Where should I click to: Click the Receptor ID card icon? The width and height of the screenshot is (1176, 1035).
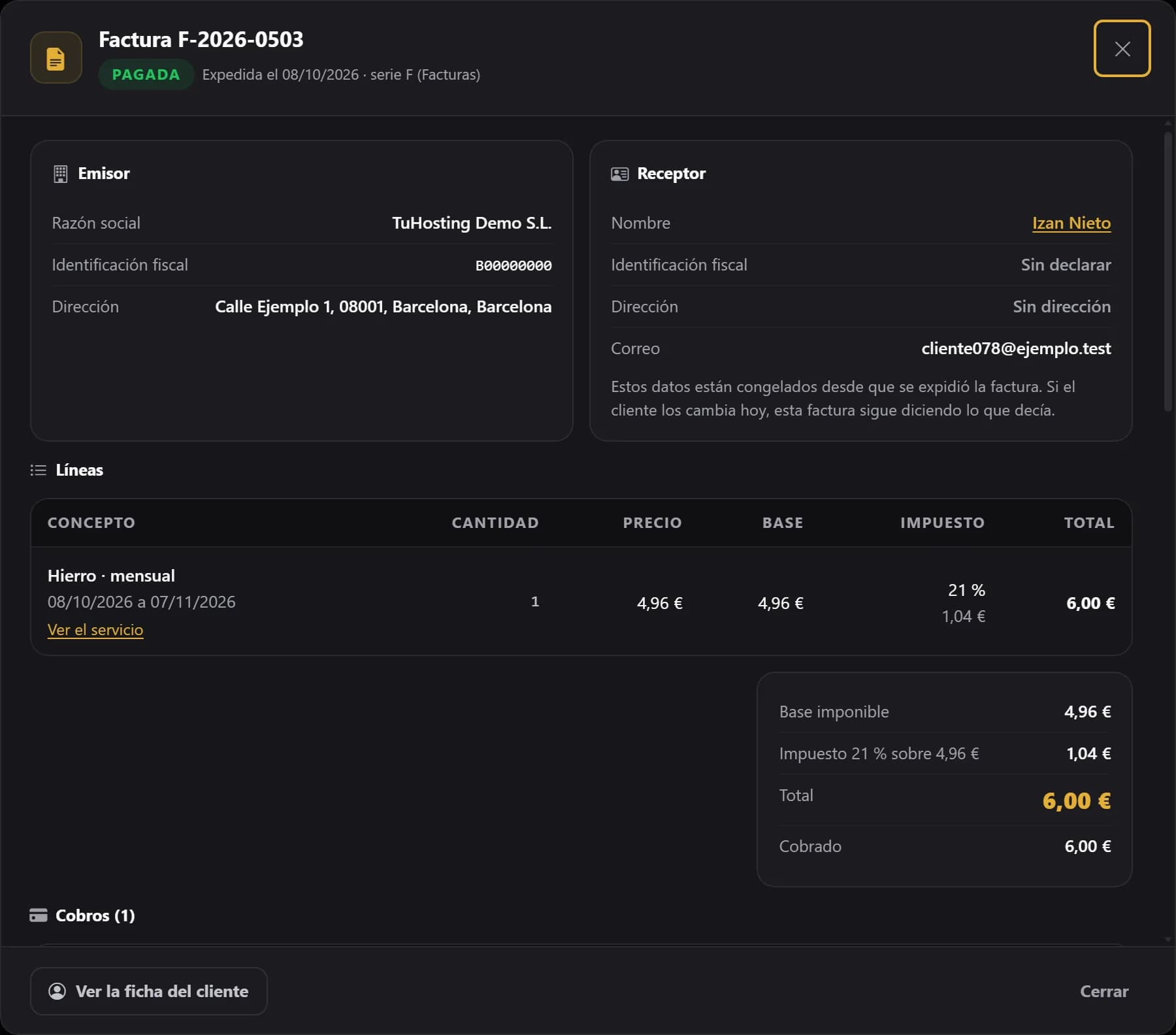(x=619, y=174)
